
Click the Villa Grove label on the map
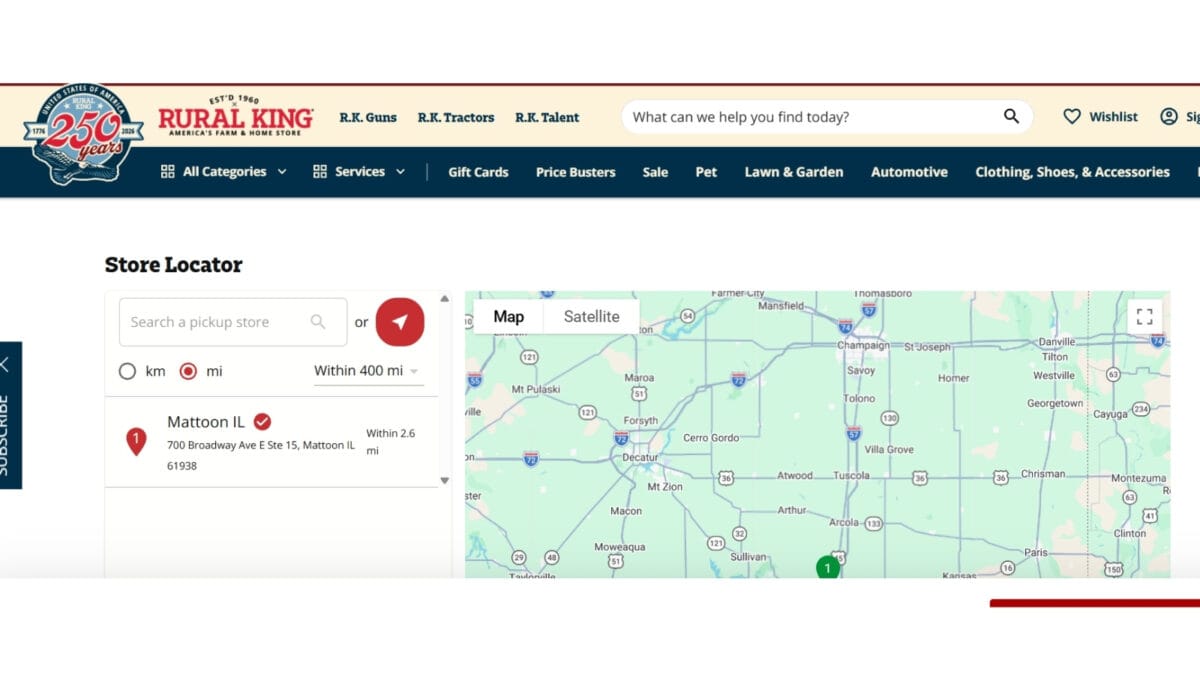point(890,450)
